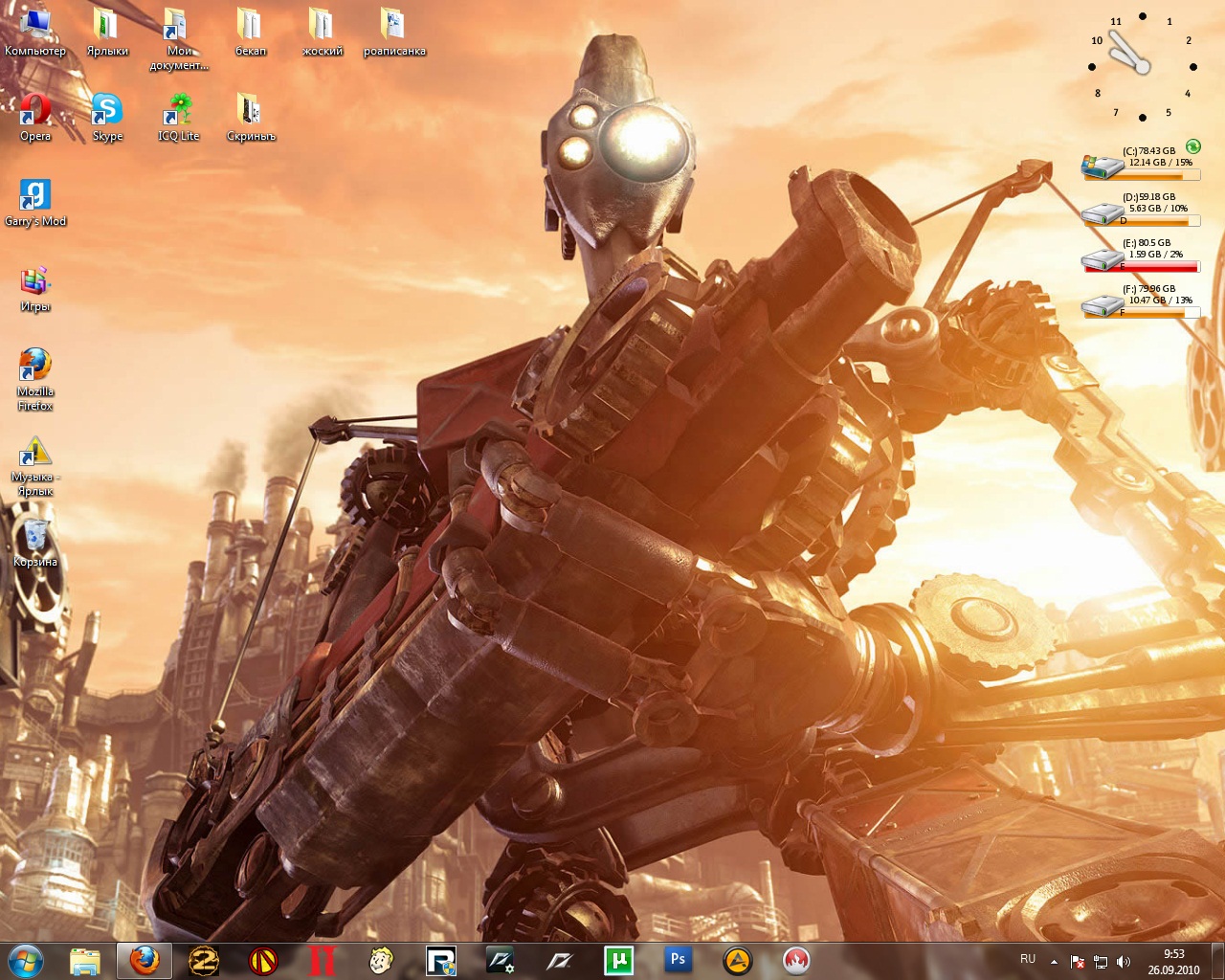Open drive C: in the drive gadget
The width and height of the screenshot is (1225, 980).
1102,167
